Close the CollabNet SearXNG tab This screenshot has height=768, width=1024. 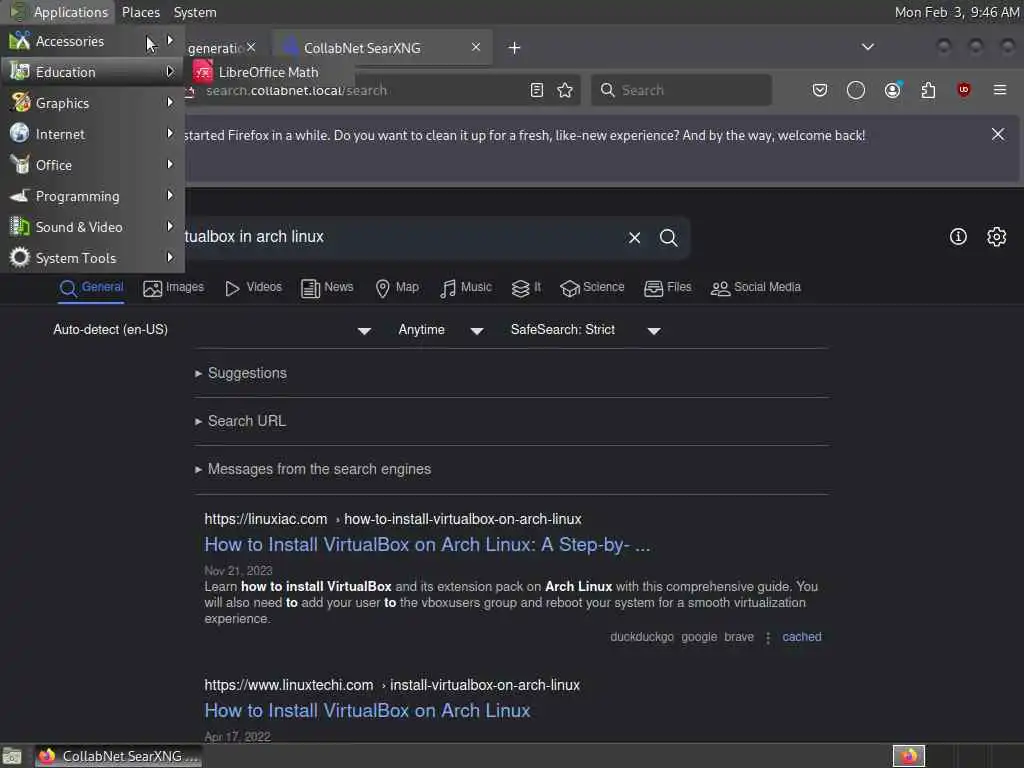click(476, 47)
